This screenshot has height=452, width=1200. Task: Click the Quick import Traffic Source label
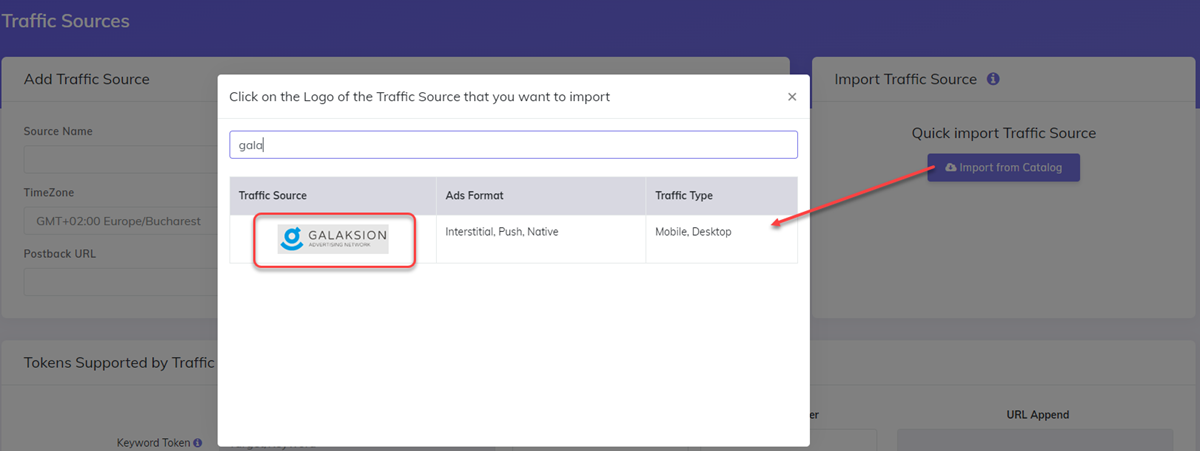coord(1003,133)
